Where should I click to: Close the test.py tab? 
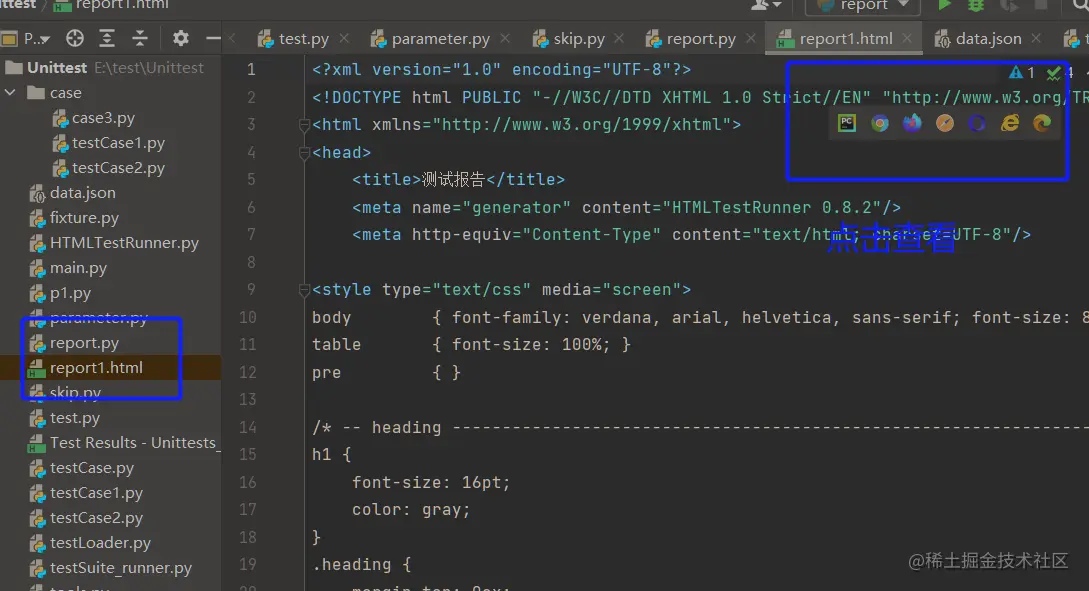[x=344, y=39]
